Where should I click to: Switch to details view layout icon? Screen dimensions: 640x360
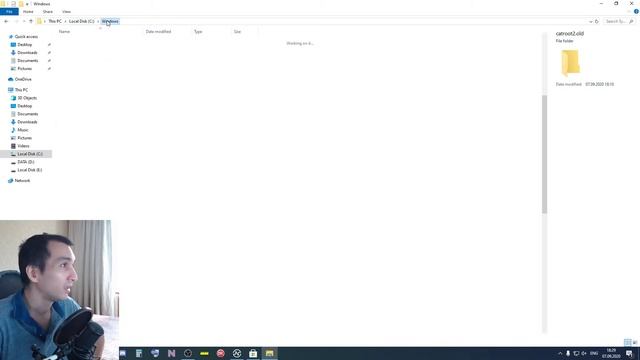point(627,342)
